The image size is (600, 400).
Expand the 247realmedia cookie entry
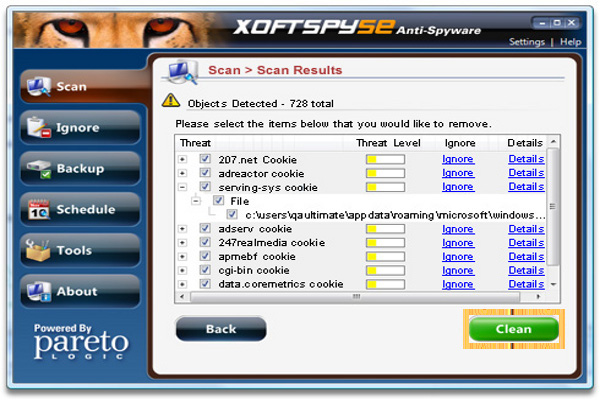coord(183,243)
